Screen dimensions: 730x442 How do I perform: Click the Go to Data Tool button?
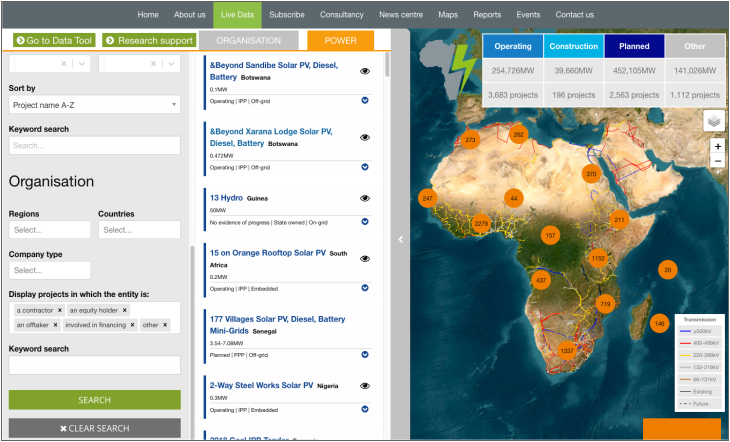[x=54, y=41]
